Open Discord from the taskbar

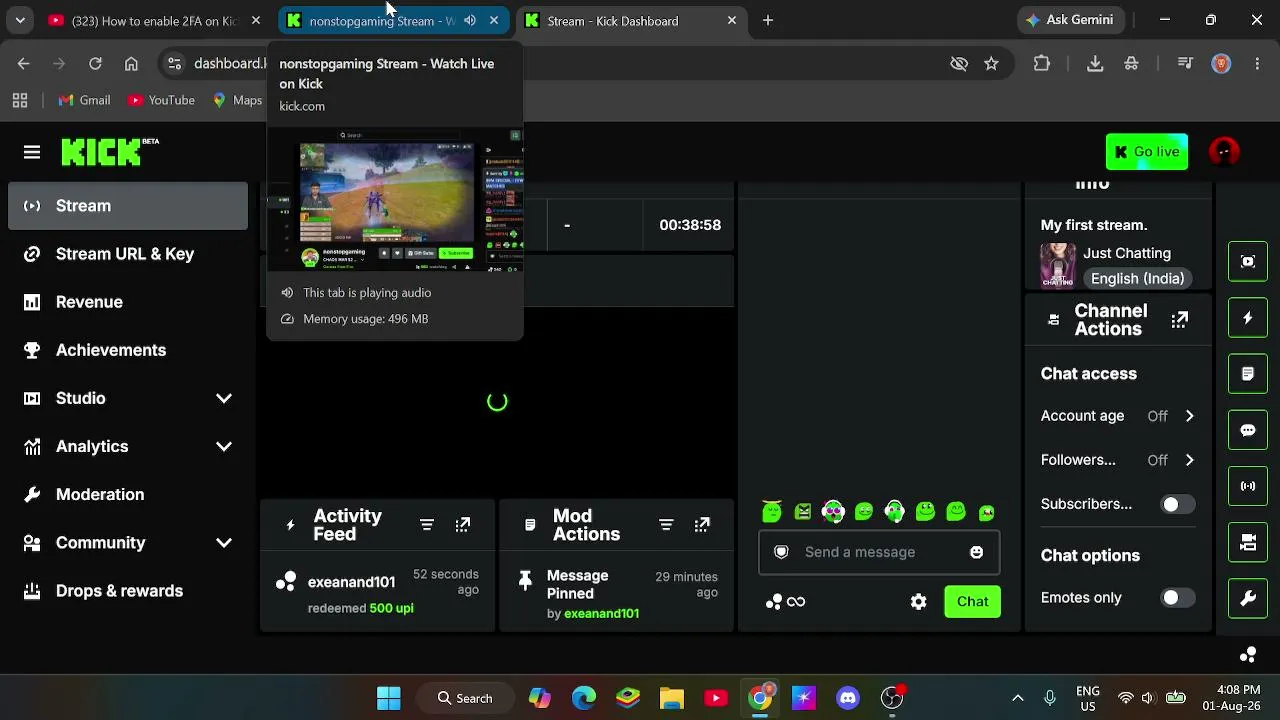[x=848, y=698]
